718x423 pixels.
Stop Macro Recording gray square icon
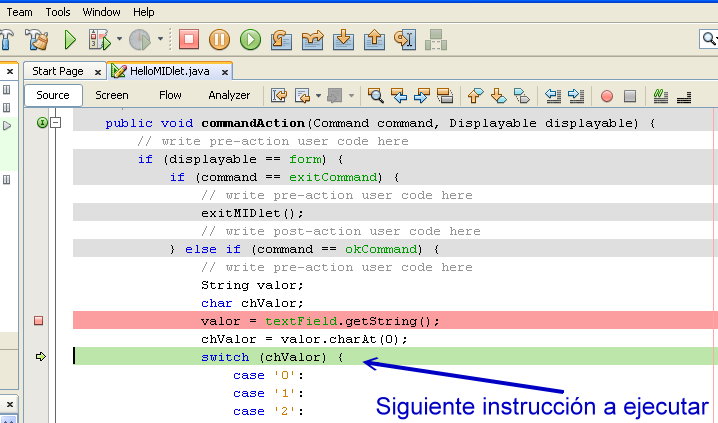click(630, 96)
